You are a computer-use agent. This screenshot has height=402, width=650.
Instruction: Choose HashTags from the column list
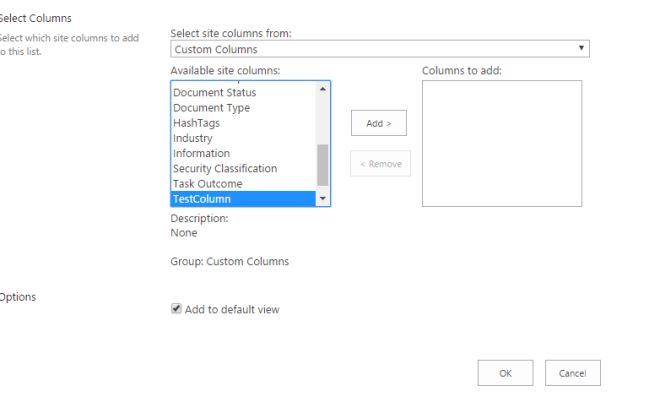[243, 123]
